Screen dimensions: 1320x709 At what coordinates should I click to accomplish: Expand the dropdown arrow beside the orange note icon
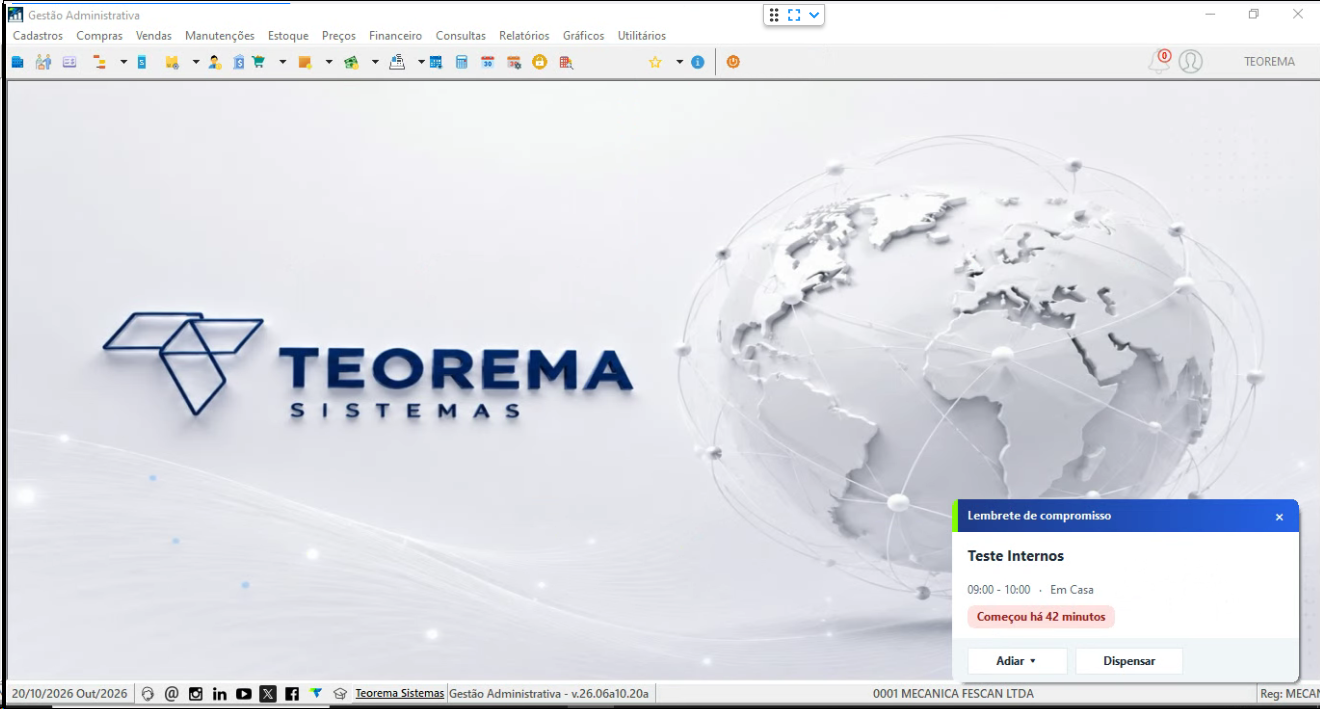[328, 62]
